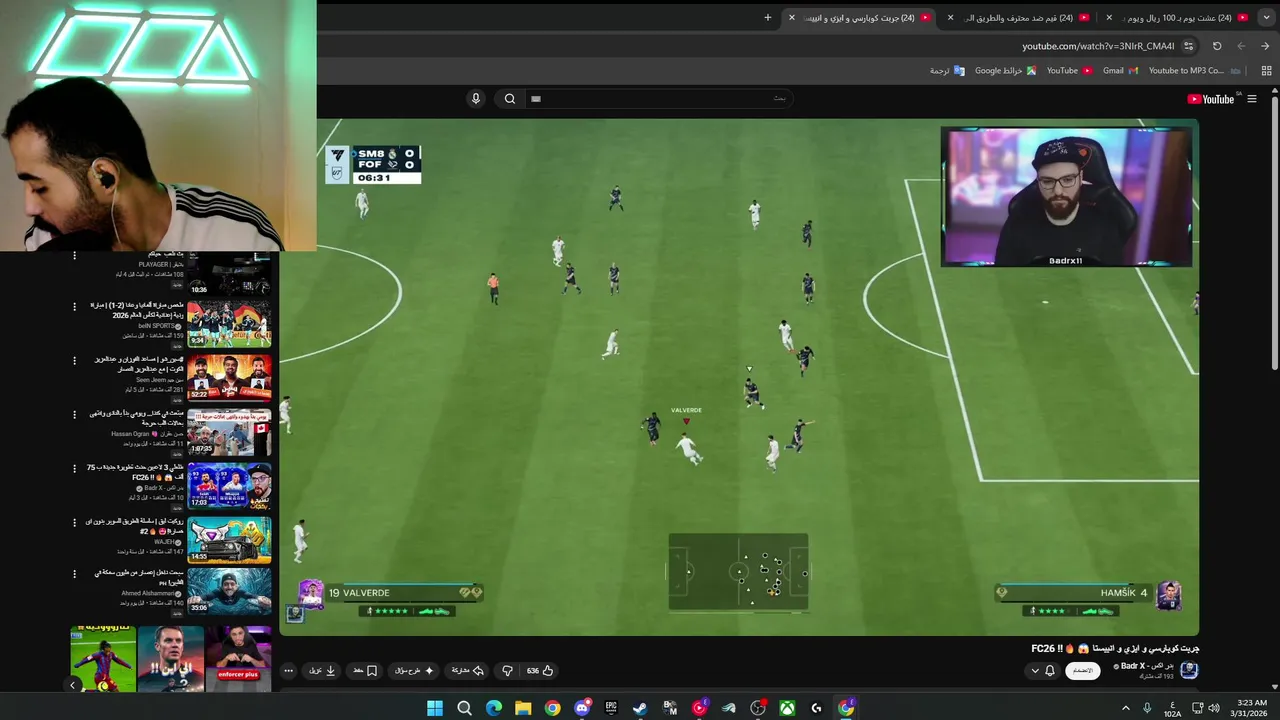Open Badr X channel avatar
The width and height of the screenshot is (1280, 720).
pos(1189,670)
